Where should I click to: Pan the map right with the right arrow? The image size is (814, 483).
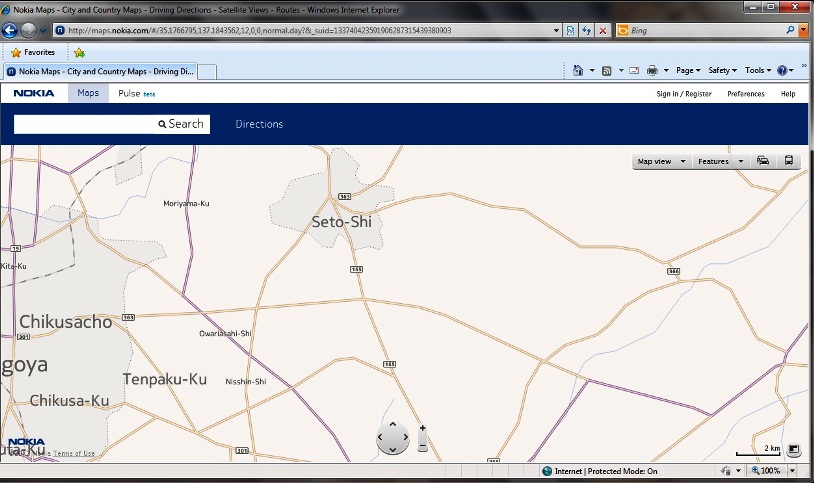coord(405,437)
